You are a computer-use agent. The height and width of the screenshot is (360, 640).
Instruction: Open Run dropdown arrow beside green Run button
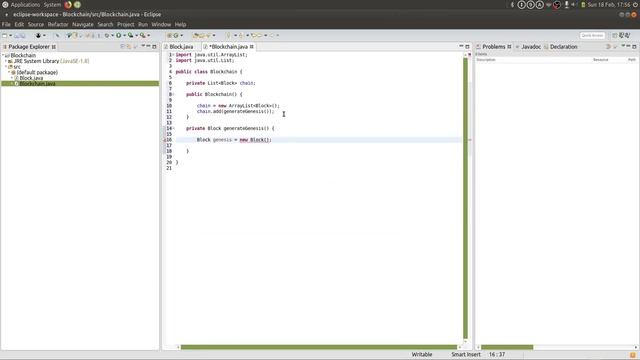pyautogui.click(x=124, y=36)
